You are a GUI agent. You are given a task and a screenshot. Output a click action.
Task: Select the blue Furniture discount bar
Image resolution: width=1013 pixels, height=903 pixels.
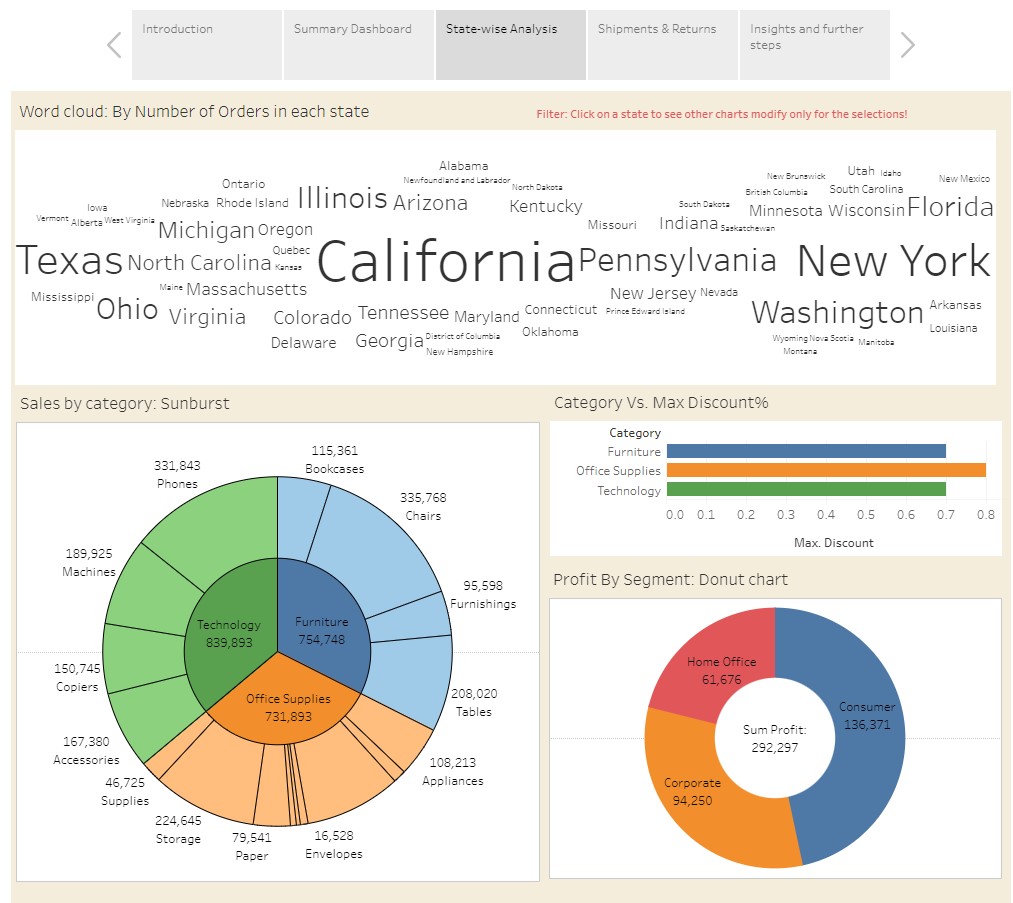[x=805, y=452]
